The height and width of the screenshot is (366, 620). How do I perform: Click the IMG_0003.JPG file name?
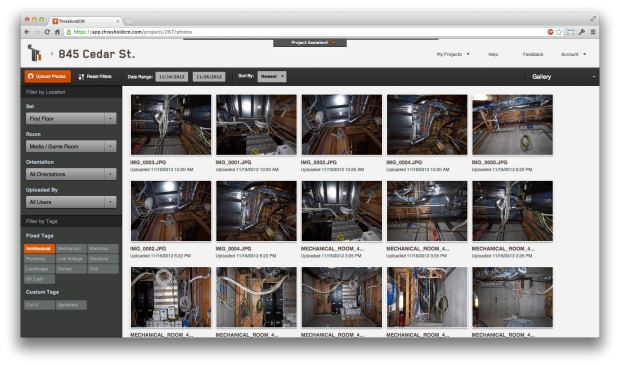coord(148,162)
